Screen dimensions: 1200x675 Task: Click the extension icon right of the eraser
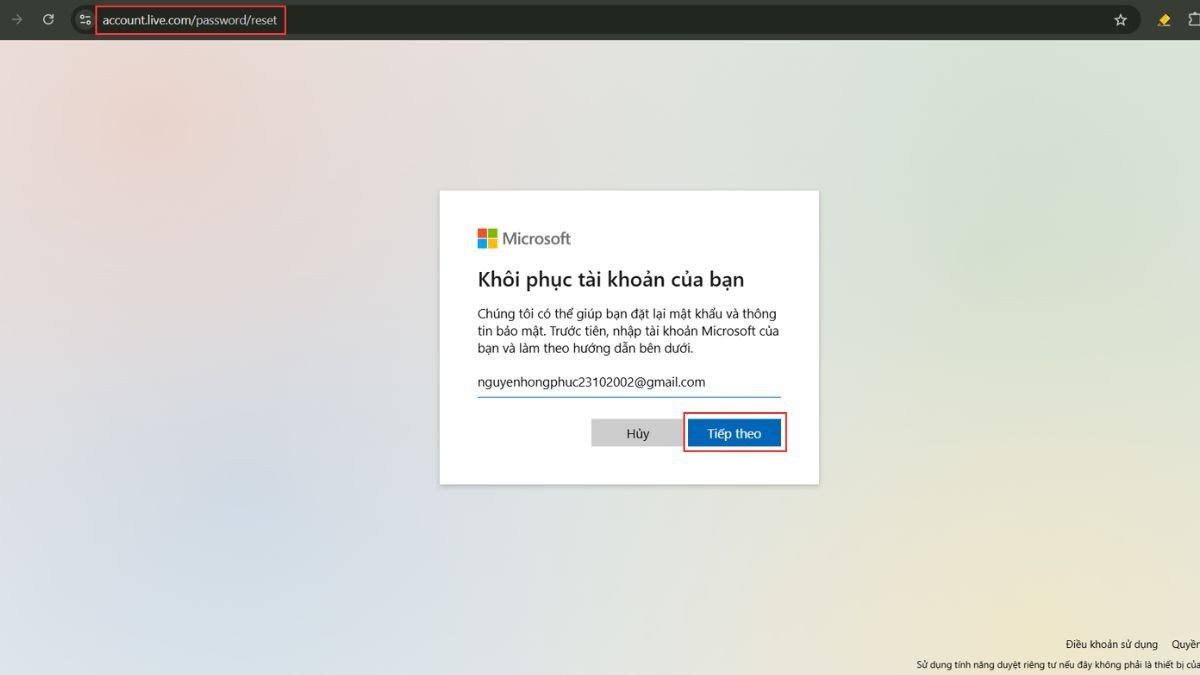coord(1193,19)
